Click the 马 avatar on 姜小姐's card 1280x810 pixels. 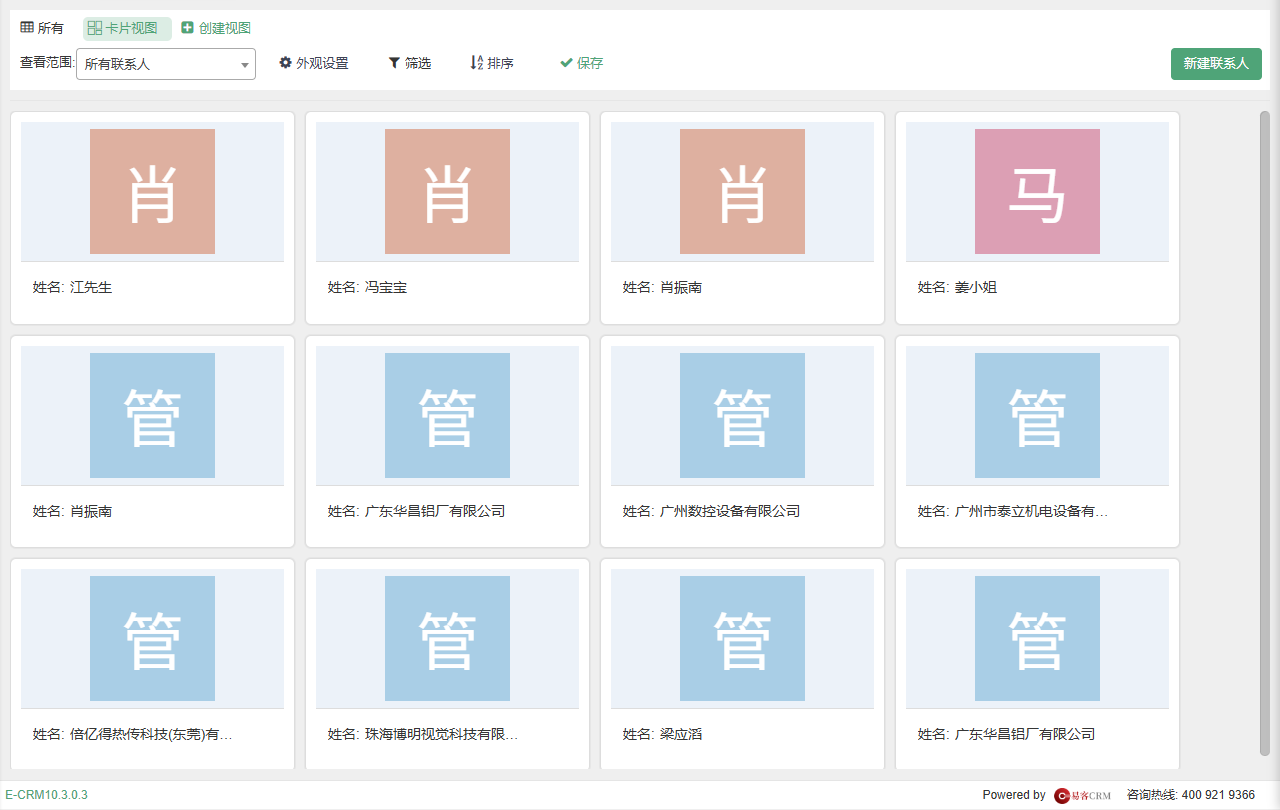[1037, 191]
